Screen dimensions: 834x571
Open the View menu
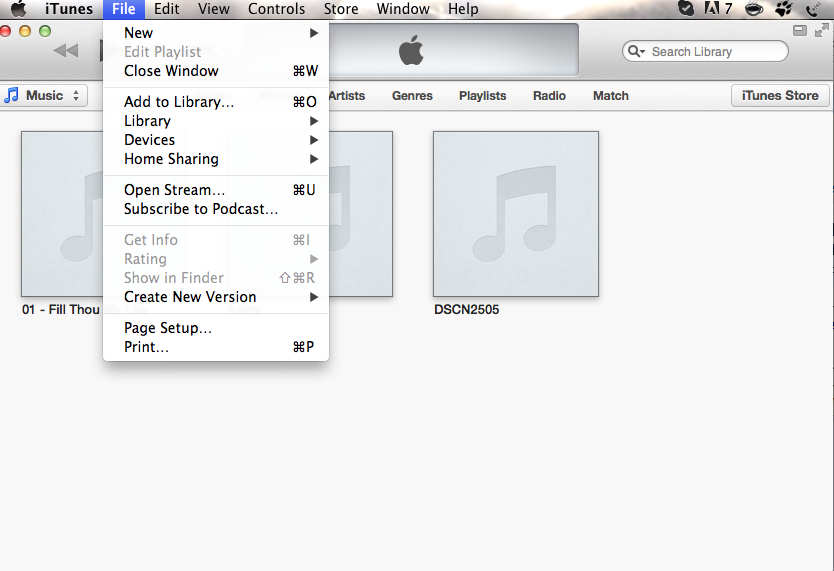[214, 9]
